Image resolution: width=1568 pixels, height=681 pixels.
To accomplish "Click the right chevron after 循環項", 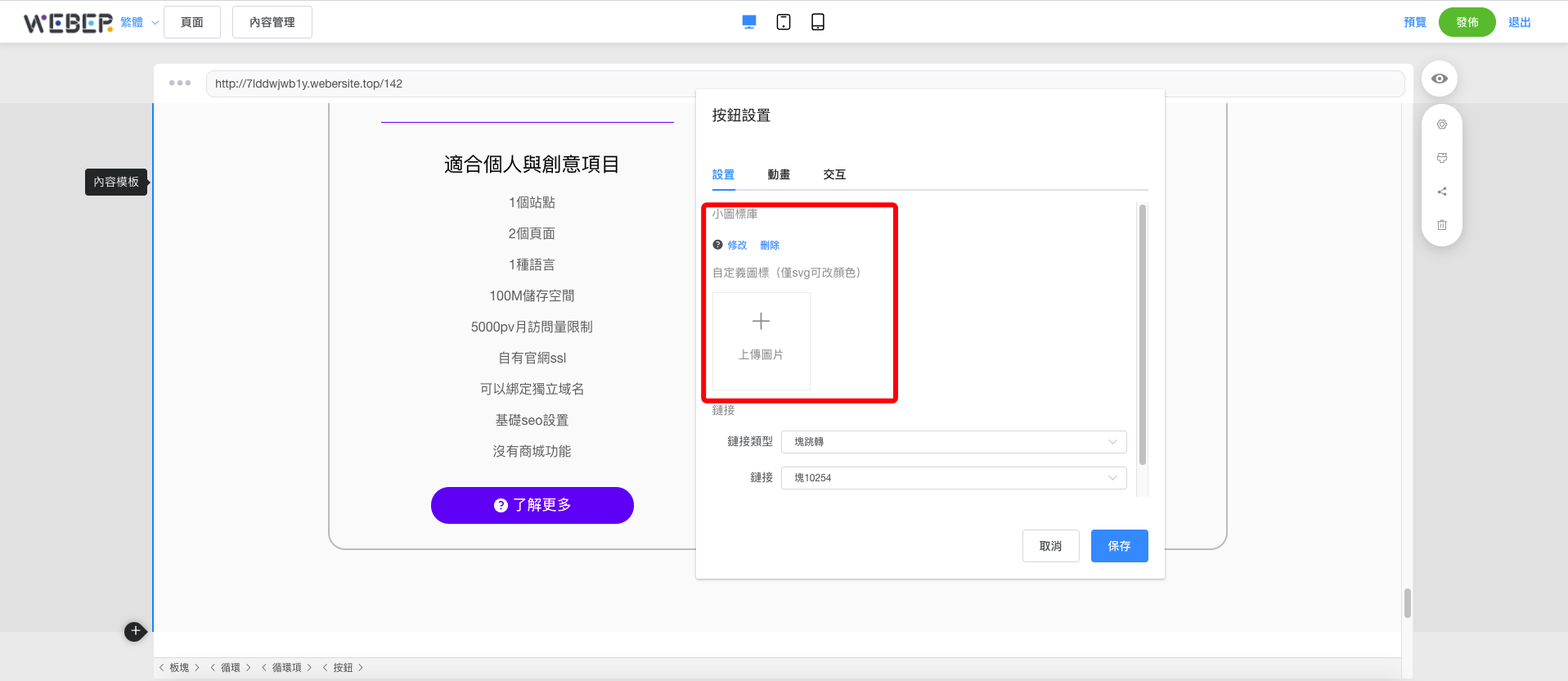I will [x=309, y=668].
